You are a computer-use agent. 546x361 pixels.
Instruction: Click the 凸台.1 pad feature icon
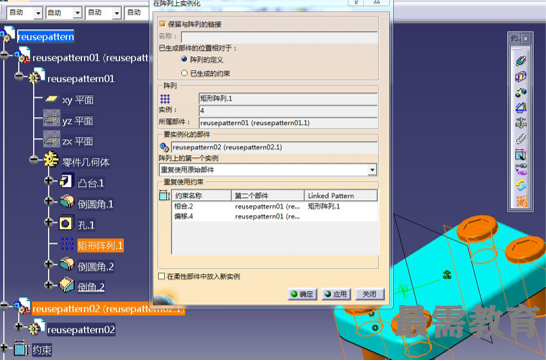[x=66, y=181]
